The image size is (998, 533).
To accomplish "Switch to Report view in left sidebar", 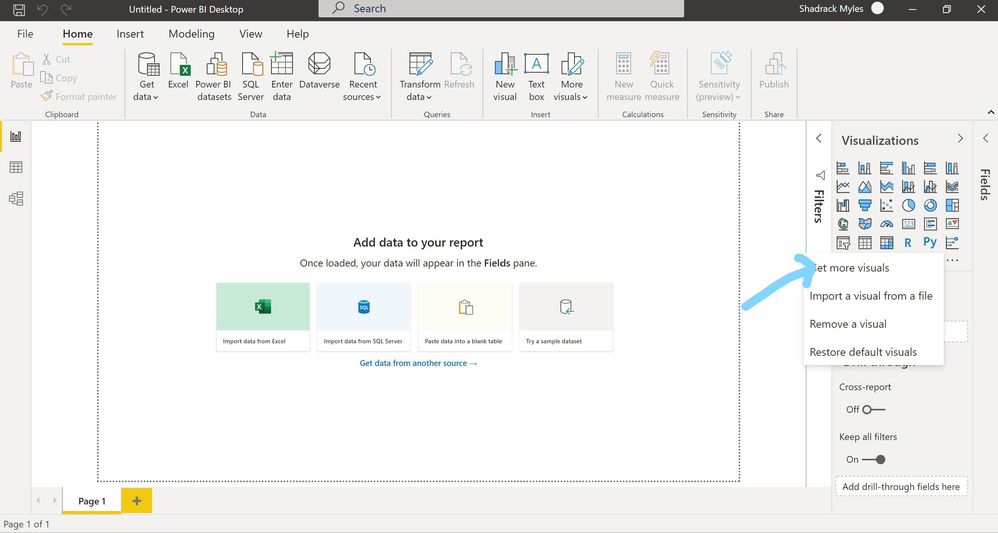I will click(x=16, y=136).
